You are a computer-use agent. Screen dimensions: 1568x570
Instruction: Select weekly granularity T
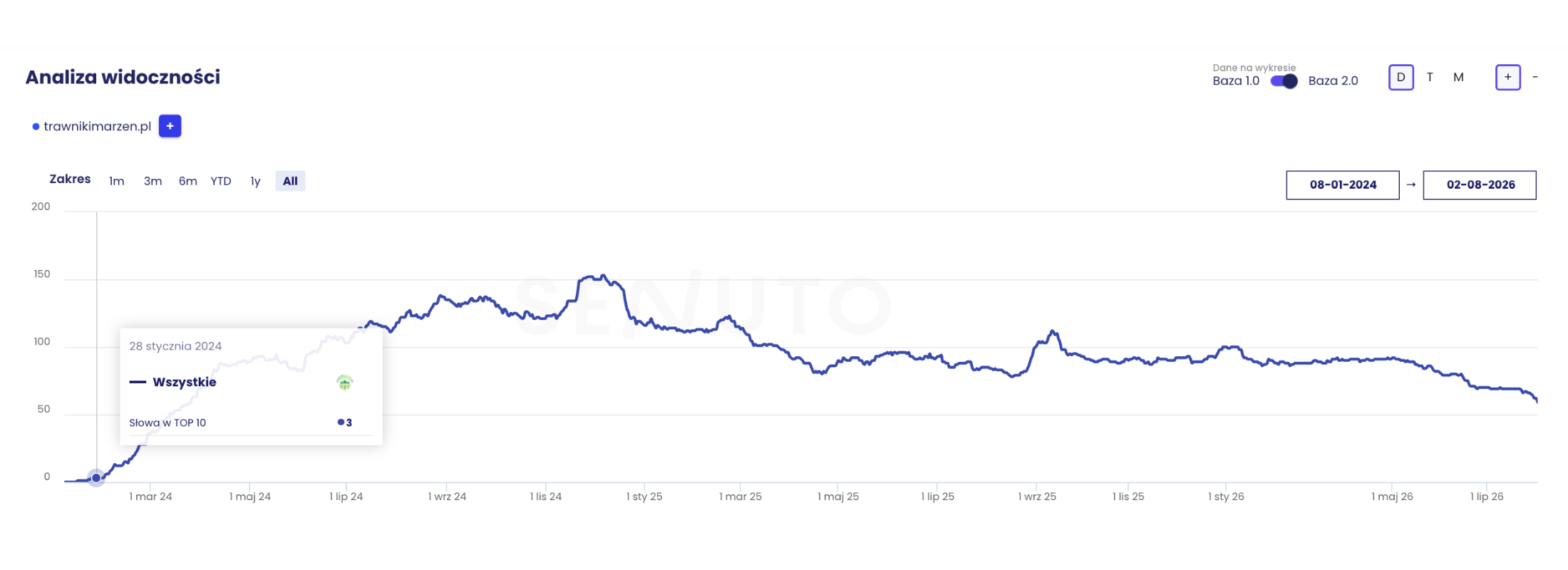click(x=1430, y=77)
